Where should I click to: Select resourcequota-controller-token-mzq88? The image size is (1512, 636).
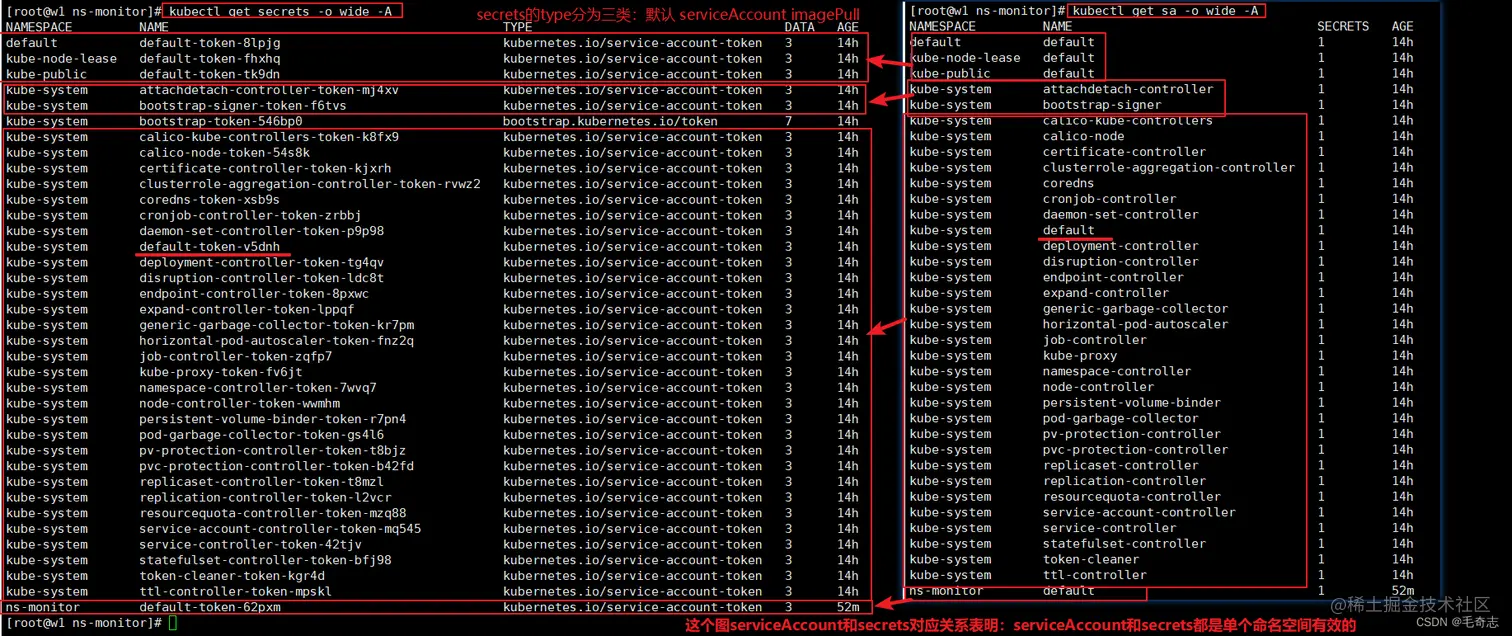(x=273, y=513)
